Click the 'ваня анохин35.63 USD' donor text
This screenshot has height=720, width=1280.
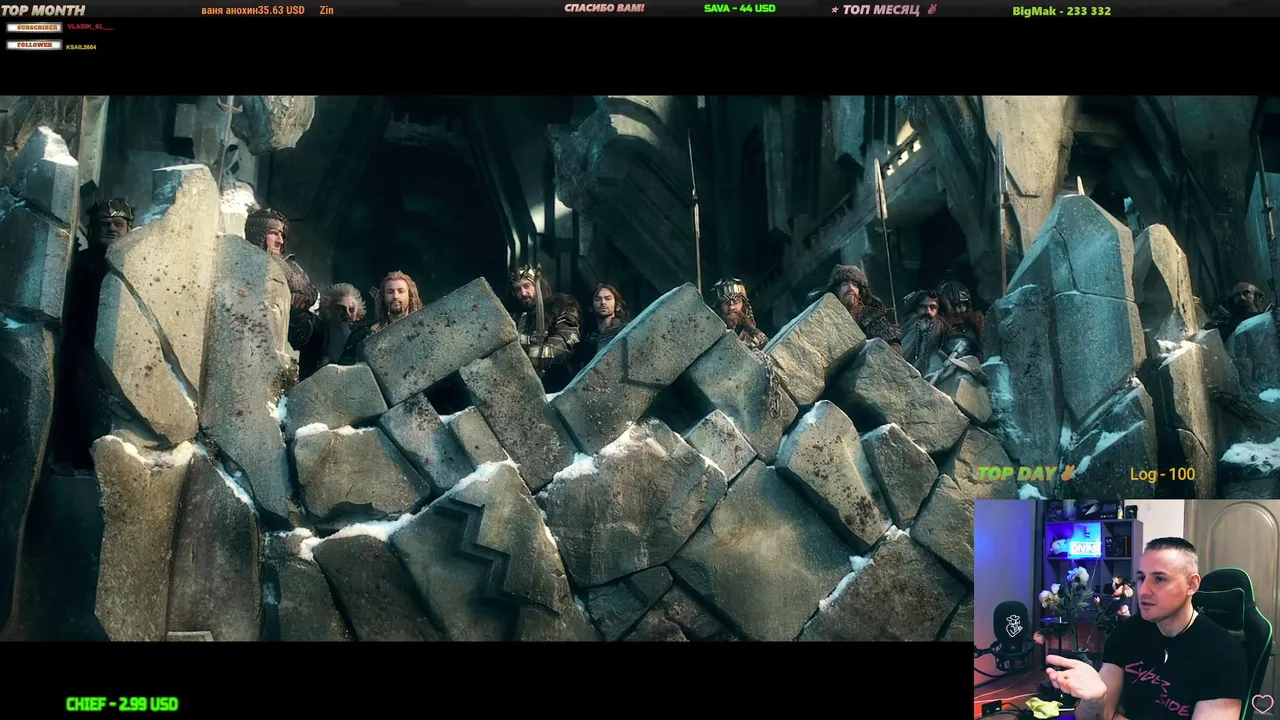tap(253, 10)
